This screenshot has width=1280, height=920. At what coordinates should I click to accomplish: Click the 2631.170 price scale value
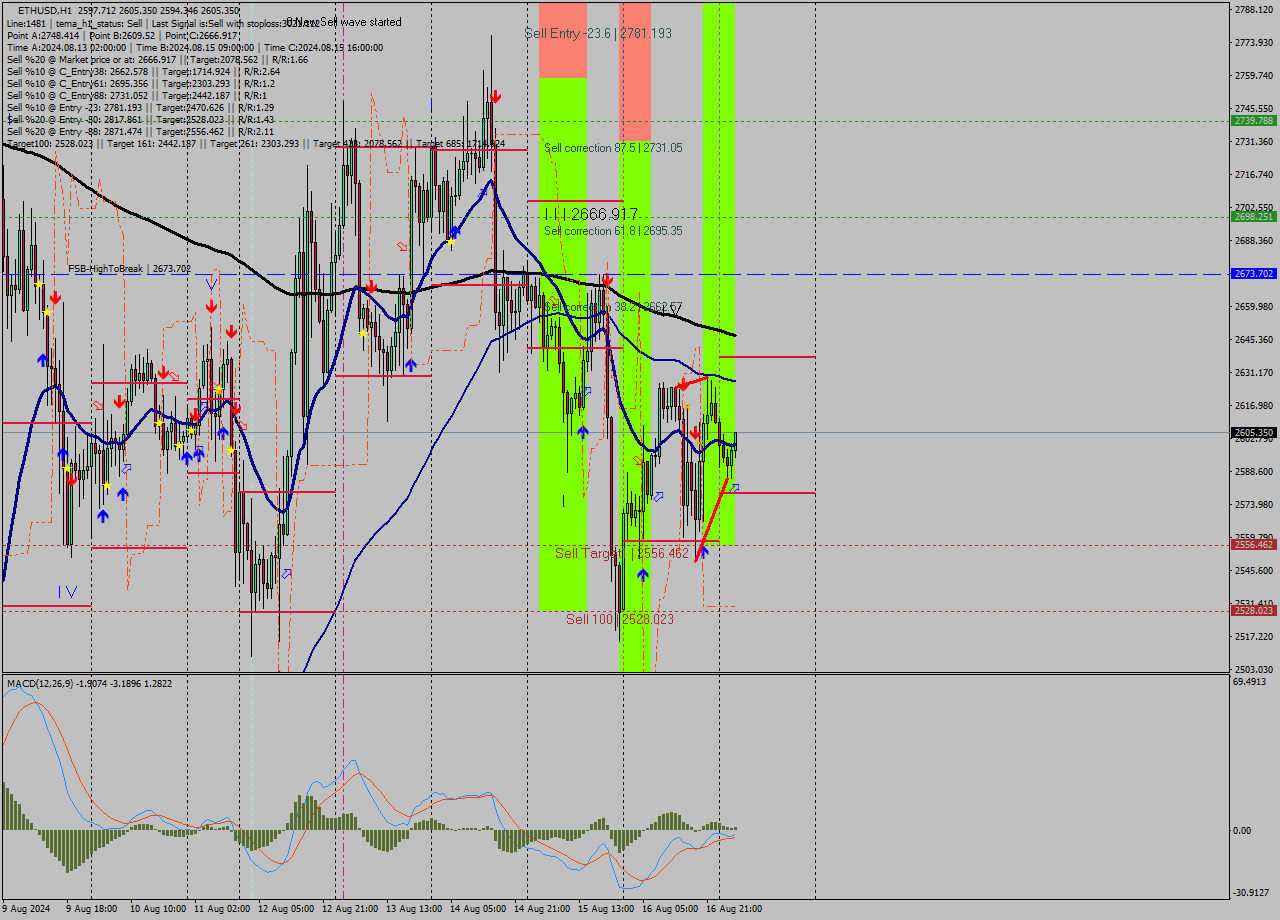[x=1254, y=372]
